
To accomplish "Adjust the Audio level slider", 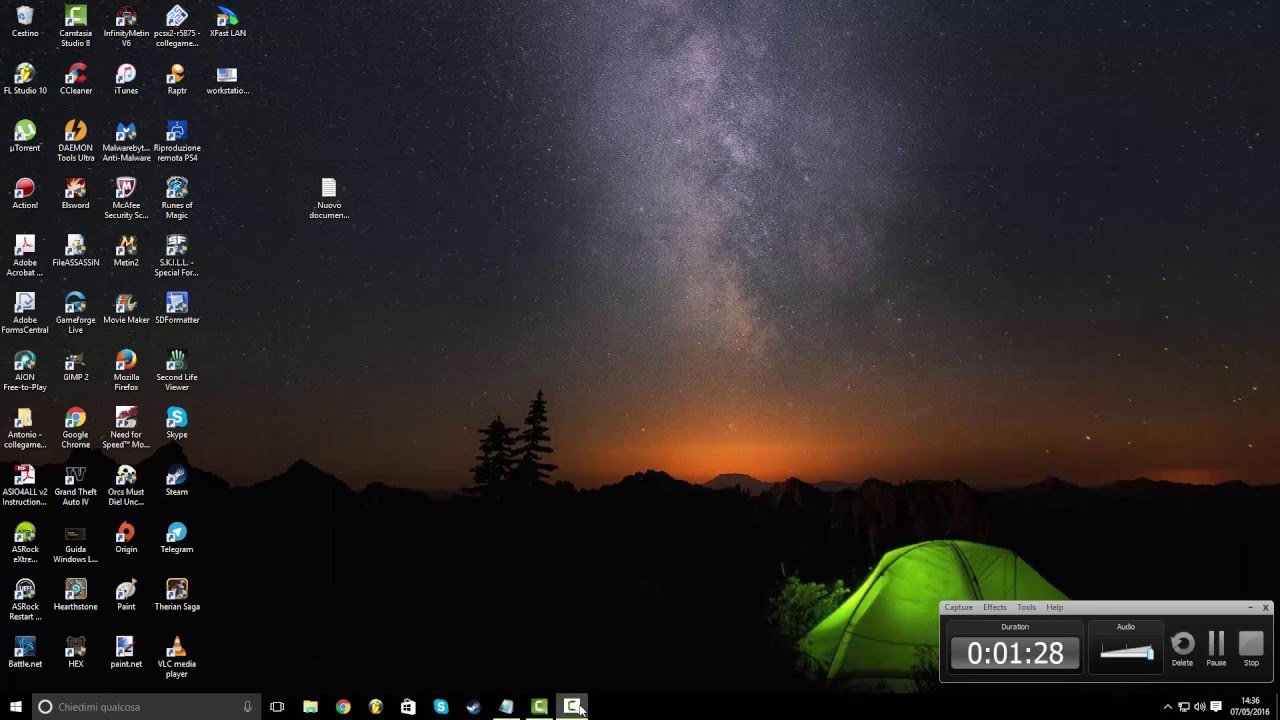I will 1127,653.
